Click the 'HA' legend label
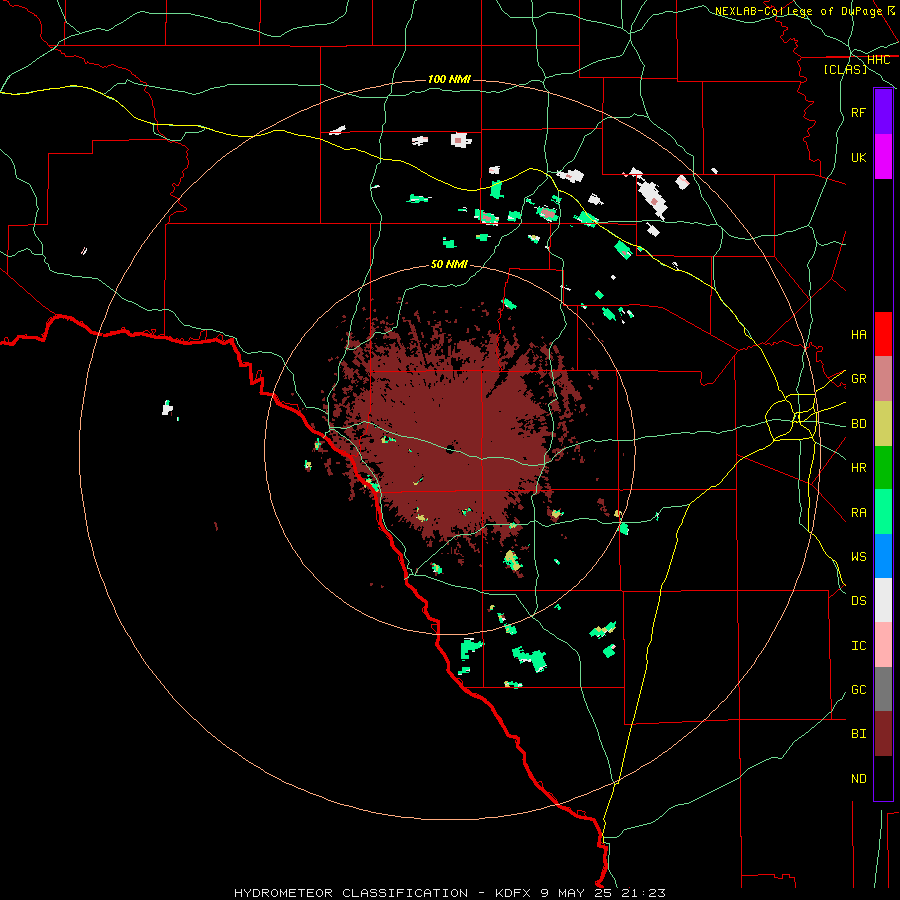900x900 pixels. (858, 335)
